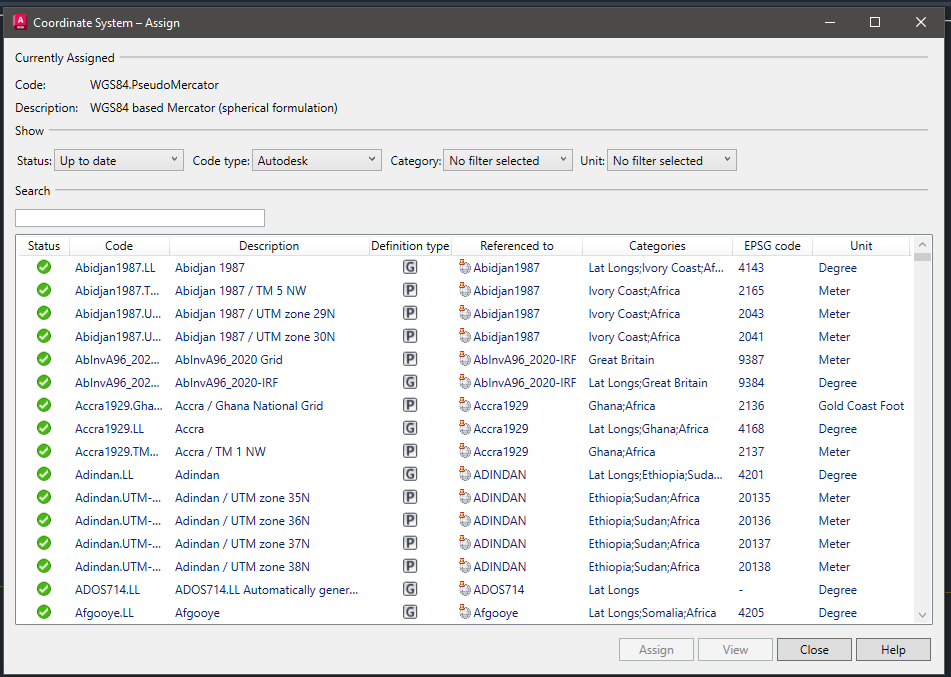The height and width of the screenshot is (677, 951).
Task: Click P definition icon for Accra / TM 1 NW
Action: click(410, 451)
